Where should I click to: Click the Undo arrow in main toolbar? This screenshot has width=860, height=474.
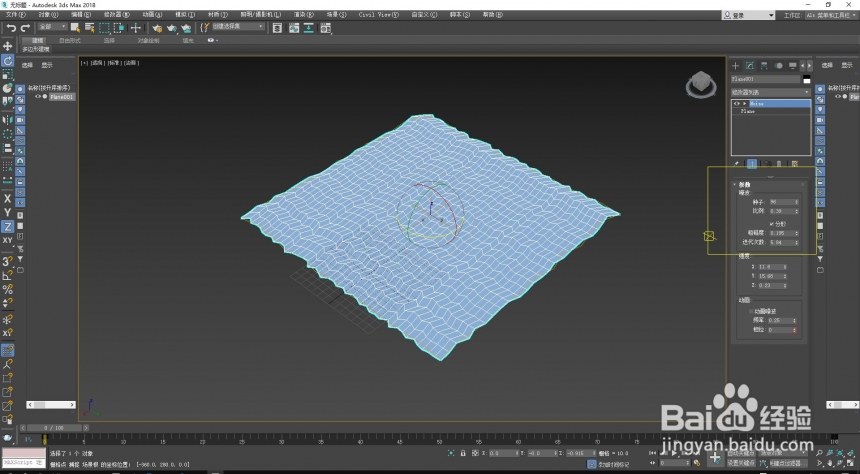11,28
